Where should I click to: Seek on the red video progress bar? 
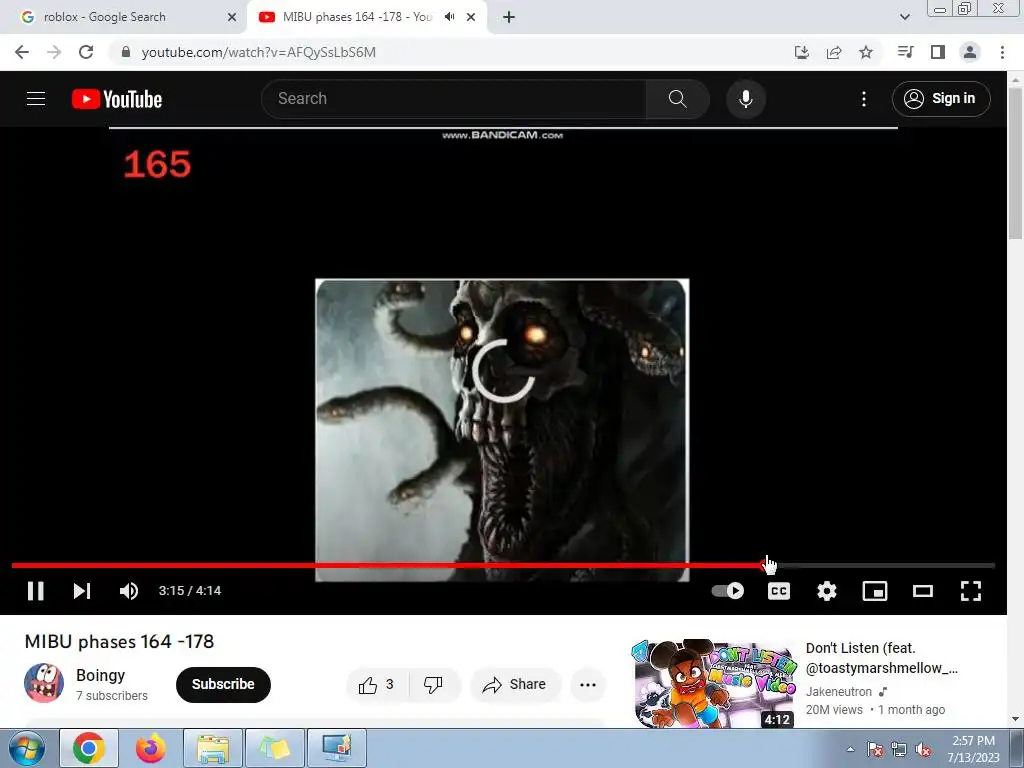(389, 566)
